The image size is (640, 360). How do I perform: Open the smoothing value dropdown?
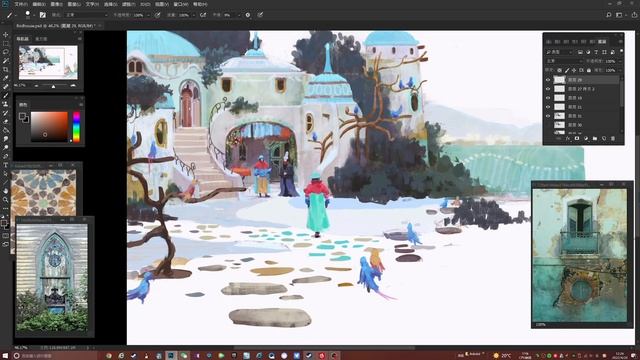239,15
